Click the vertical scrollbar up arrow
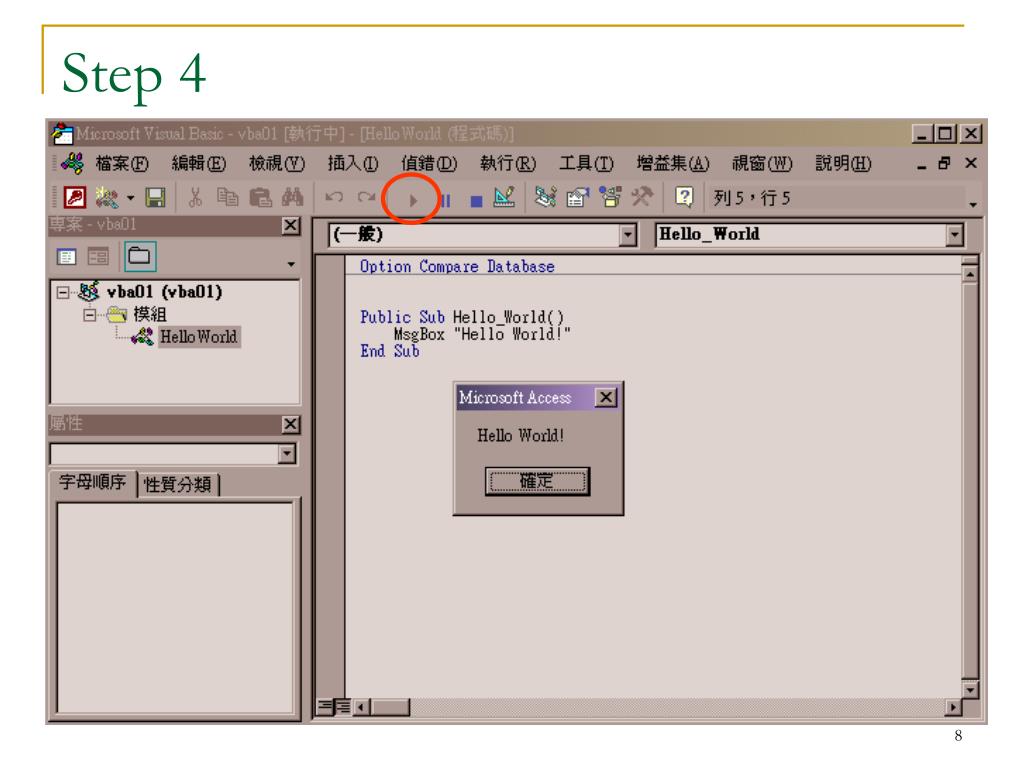 point(970,274)
